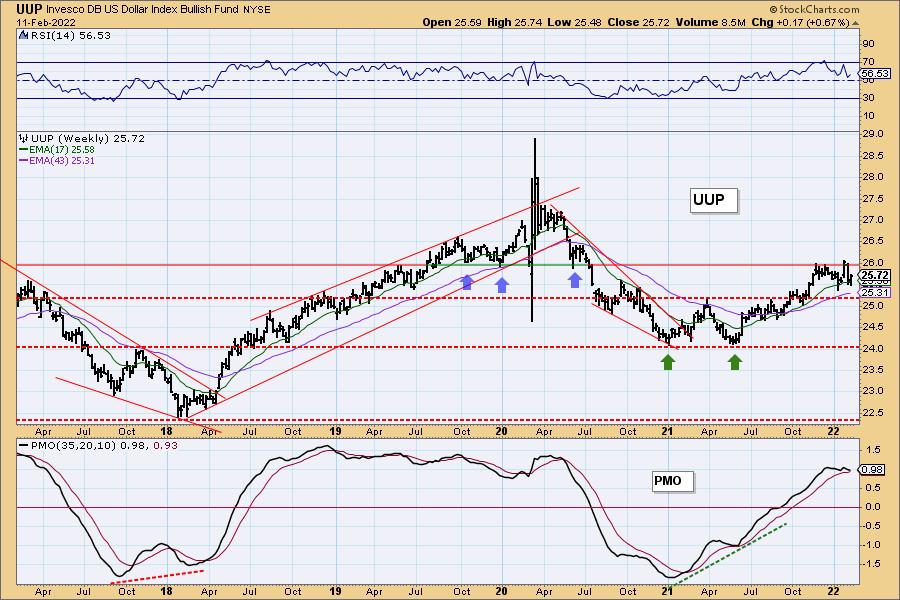
Task: Open the StockCharts.com copyright link
Action: pyautogui.click(x=814, y=9)
